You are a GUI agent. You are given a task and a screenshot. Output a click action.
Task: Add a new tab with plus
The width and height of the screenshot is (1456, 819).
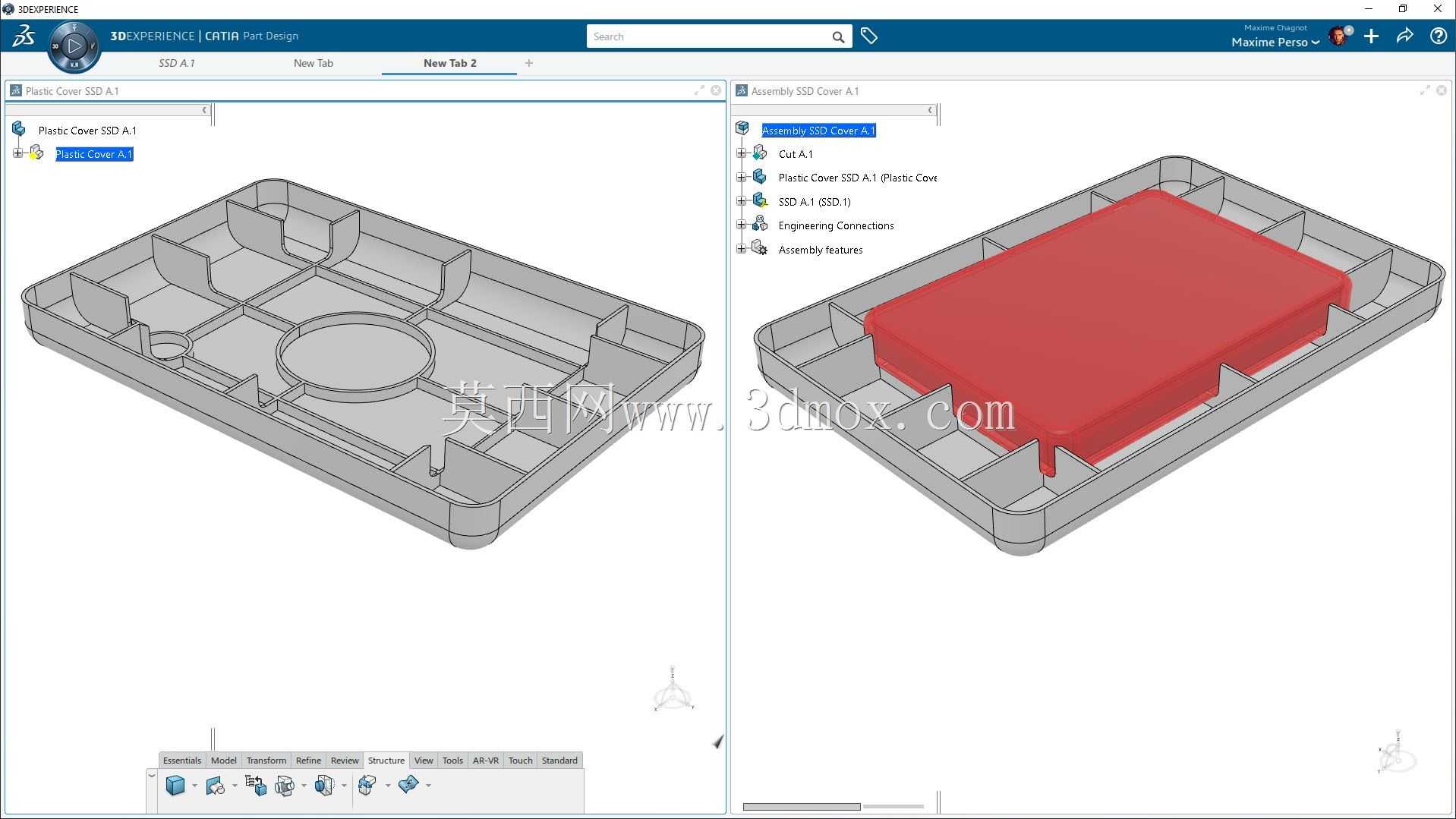click(x=529, y=63)
